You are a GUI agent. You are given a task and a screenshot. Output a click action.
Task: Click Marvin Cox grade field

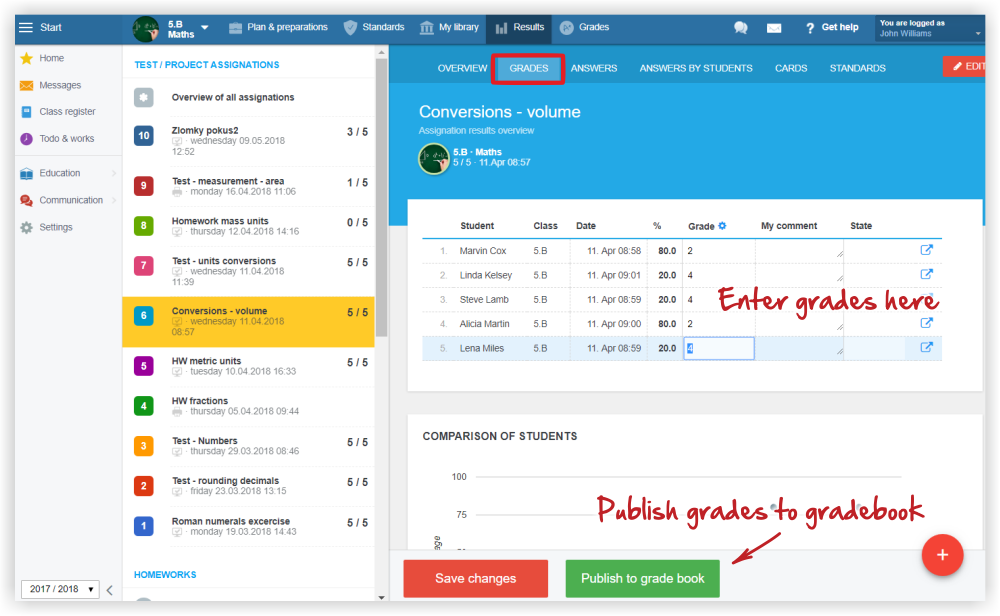pyautogui.click(x=719, y=251)
